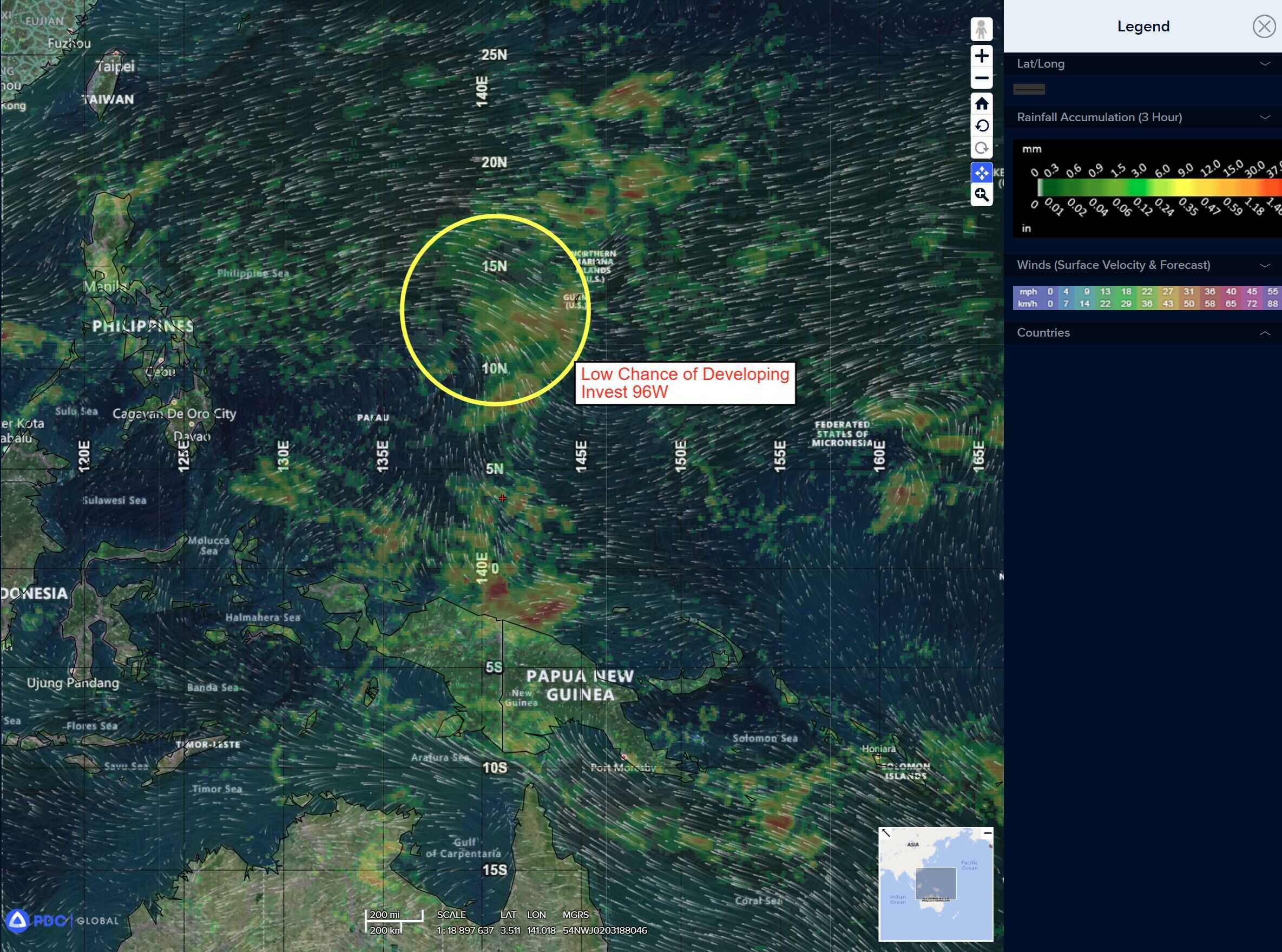This screenshot has width=1282, height=952.
Task: Zoom in with the plus button
Action: 981,56
